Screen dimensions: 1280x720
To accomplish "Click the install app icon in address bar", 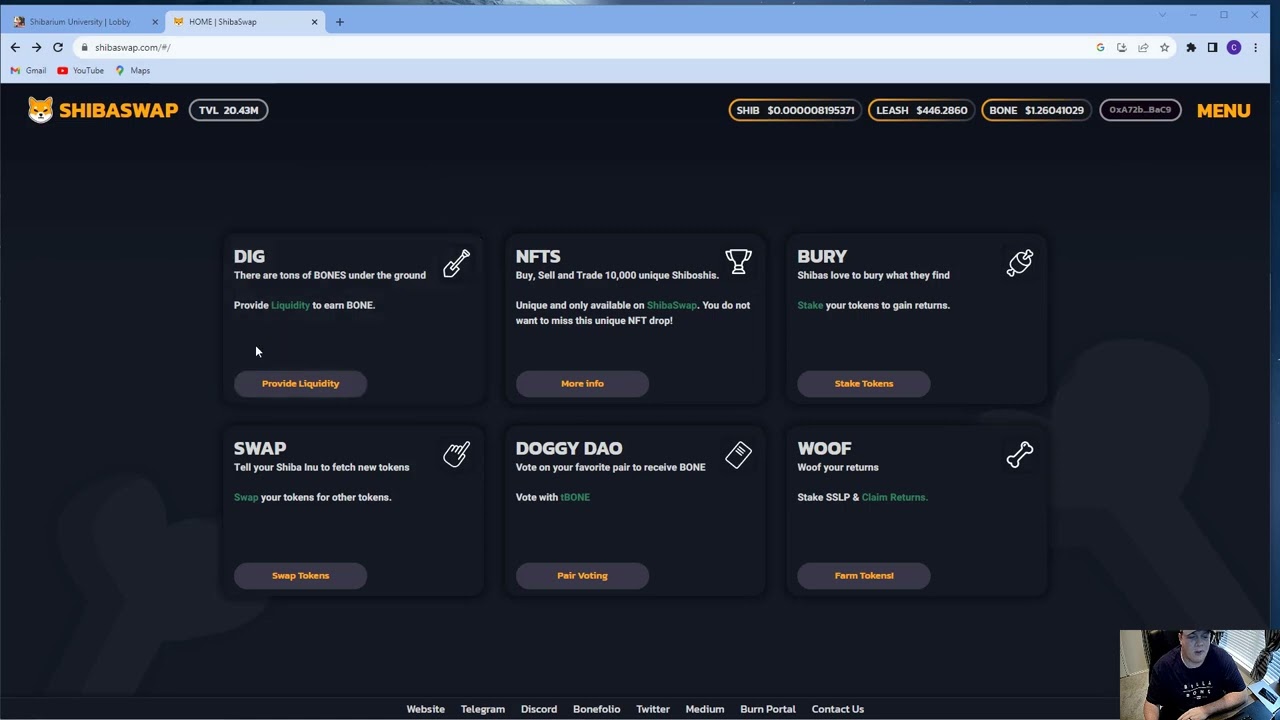I will [x=1121, y=47].
